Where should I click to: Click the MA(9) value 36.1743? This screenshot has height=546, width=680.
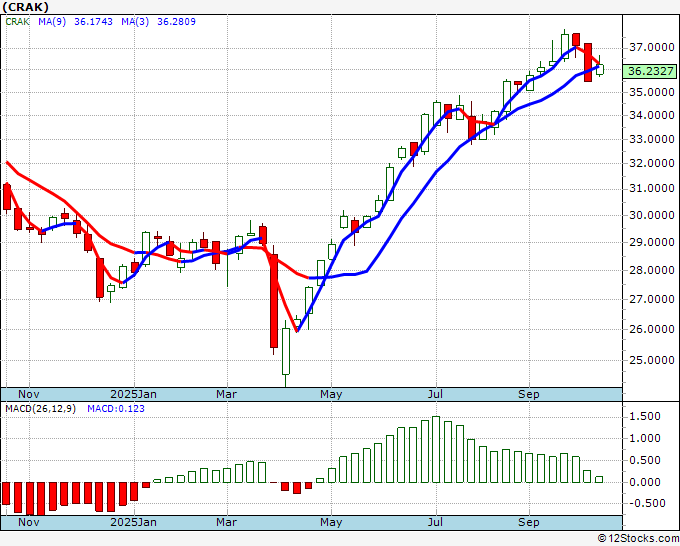pyautogui.click(x=93, y=22)
